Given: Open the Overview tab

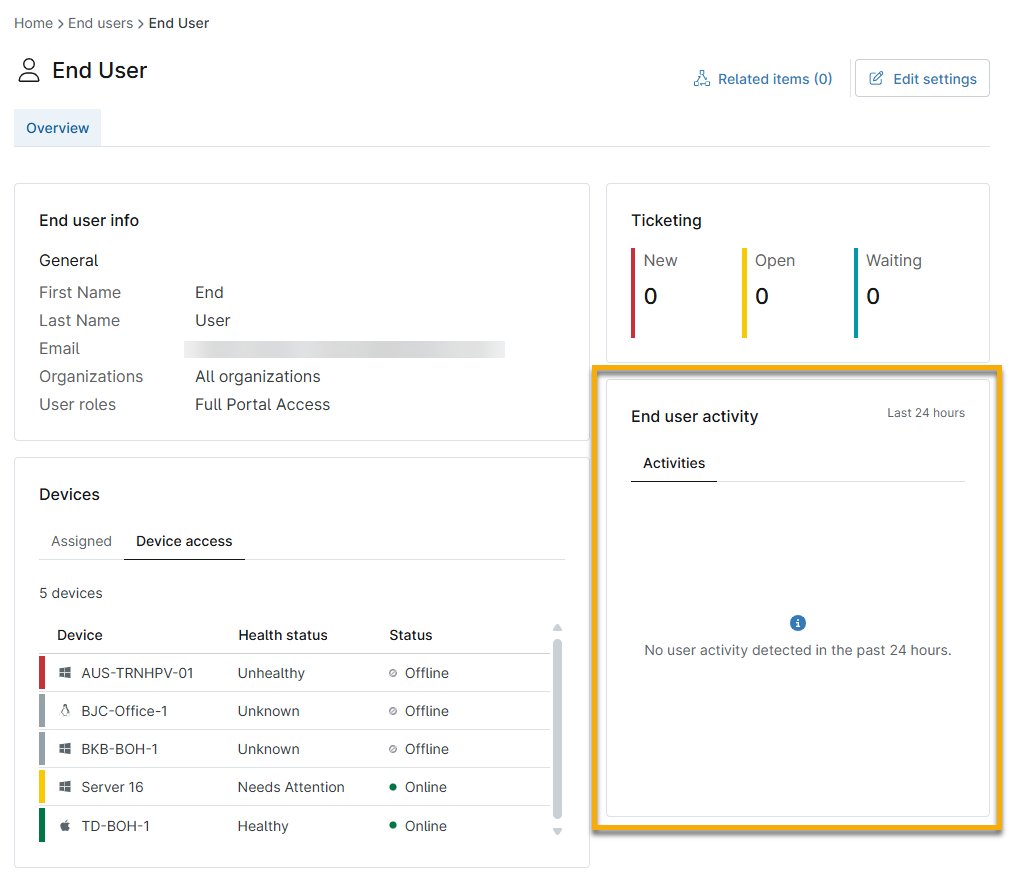Looking at the screenshot, I should point(57,128).
